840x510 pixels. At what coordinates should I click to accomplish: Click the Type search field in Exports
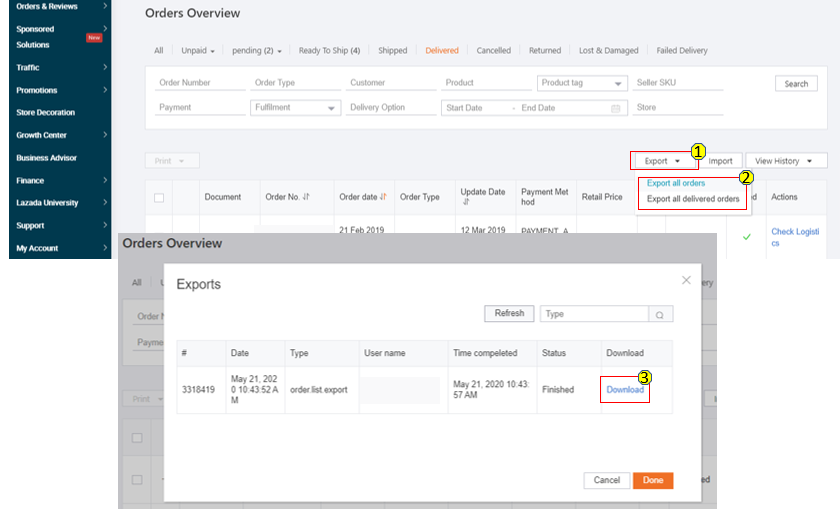(594, 314)
